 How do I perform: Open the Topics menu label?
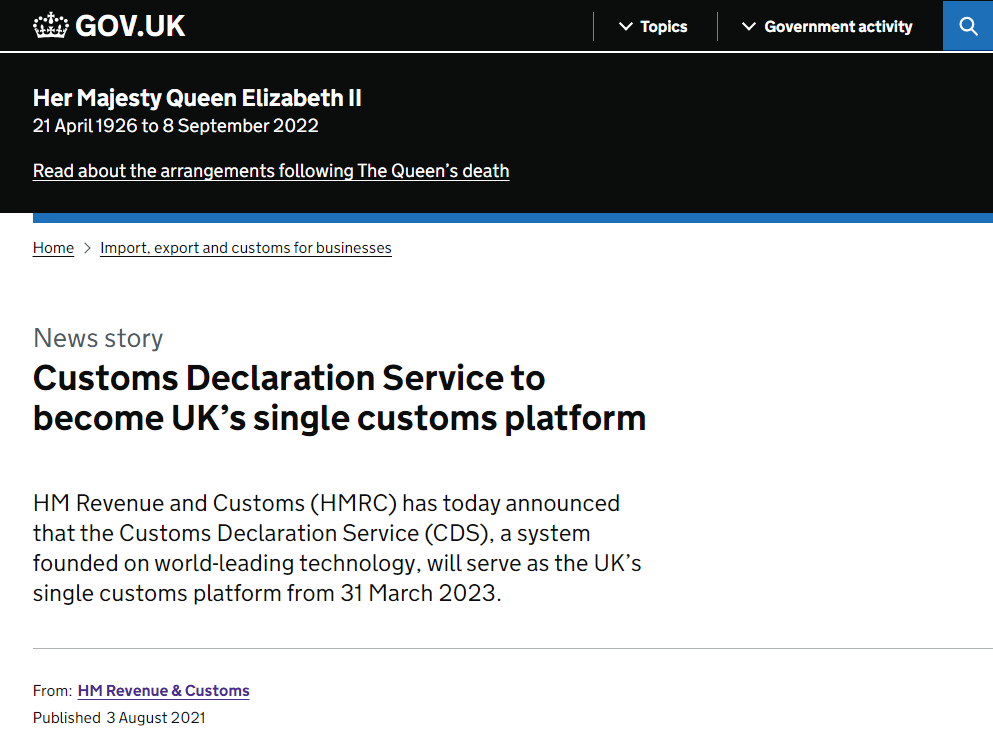pos(664,27)
